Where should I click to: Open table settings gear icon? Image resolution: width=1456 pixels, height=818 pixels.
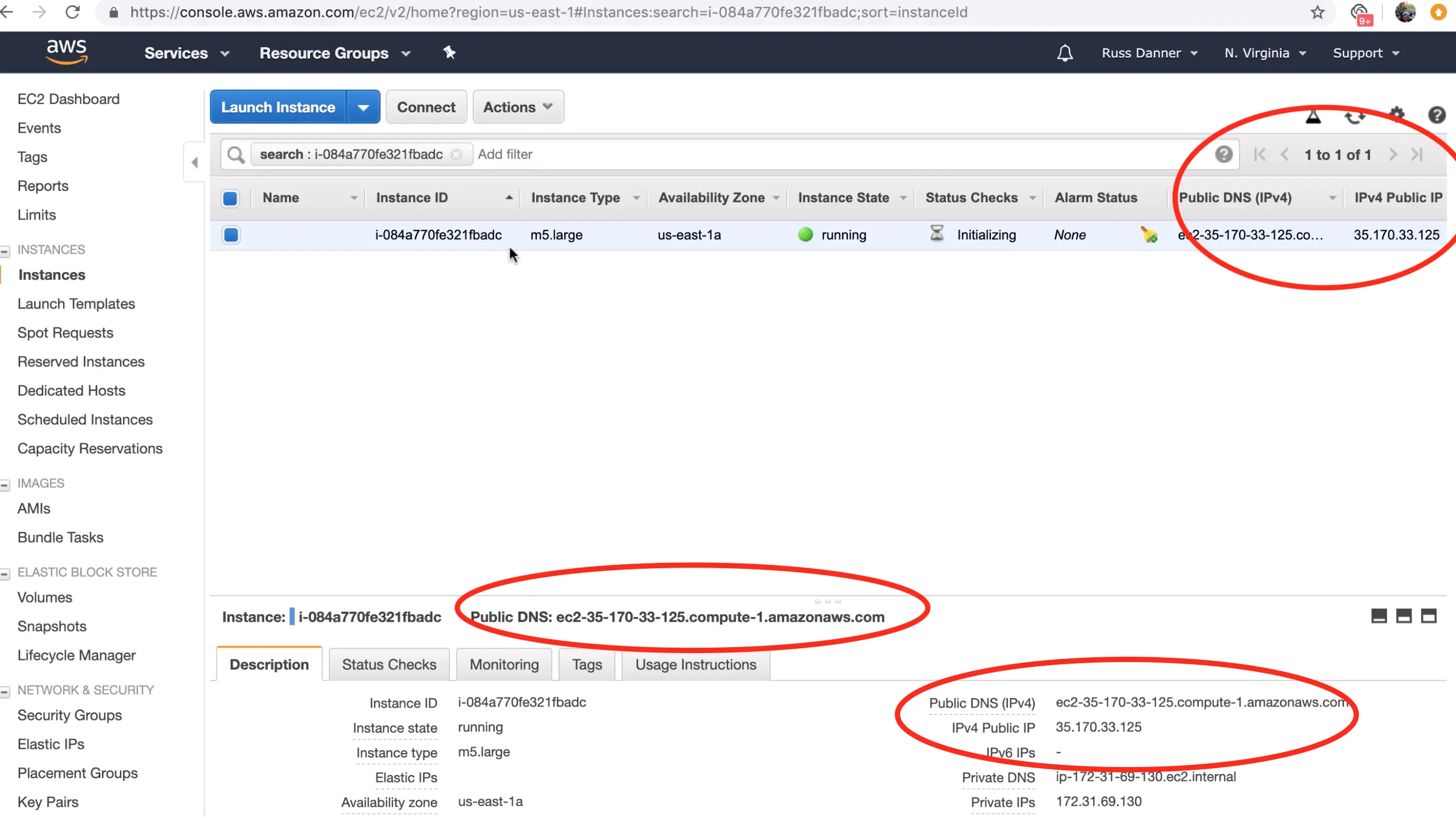click(x=1397, y=115)
